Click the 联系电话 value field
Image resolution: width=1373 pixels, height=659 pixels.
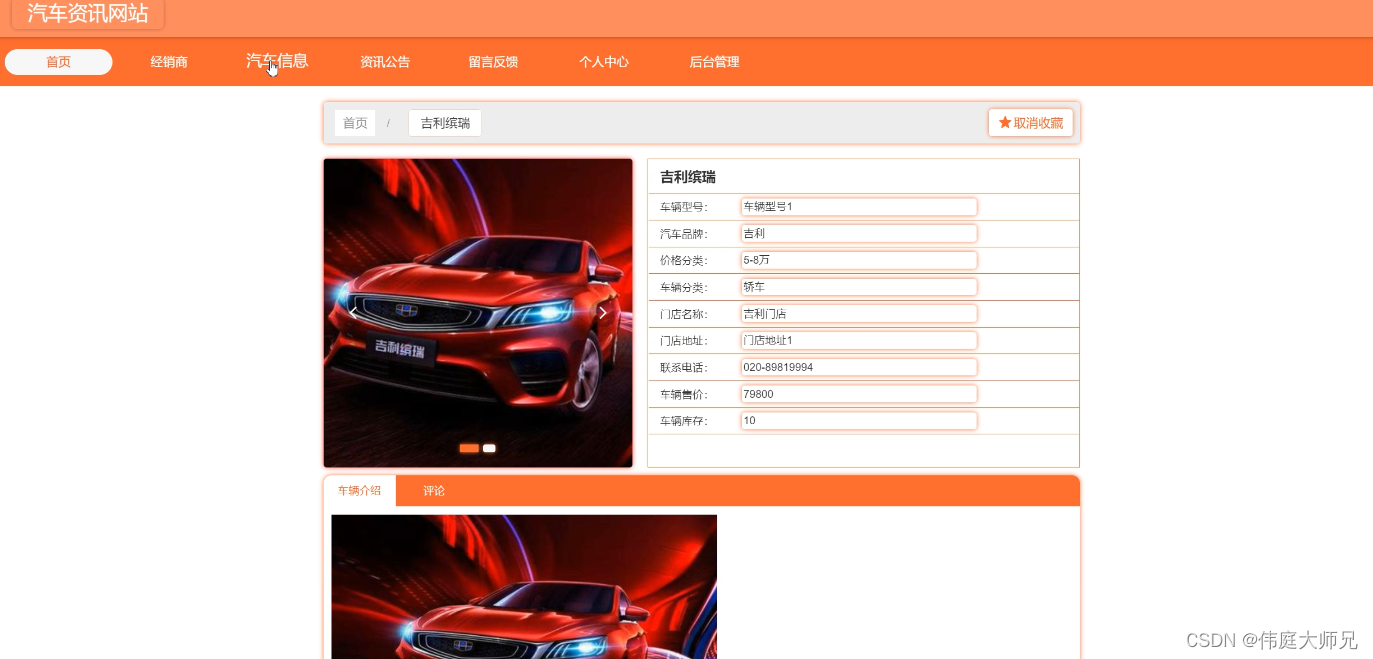pos(858,367)
